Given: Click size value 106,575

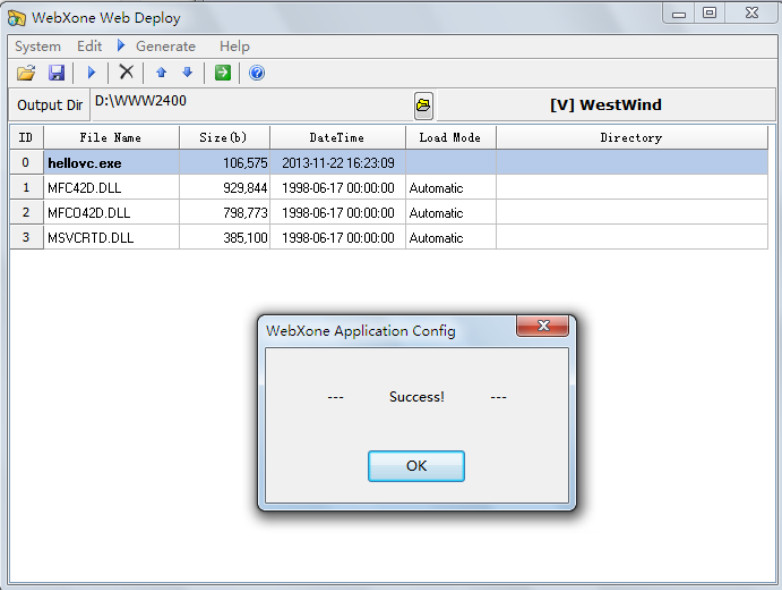Looking at the screenshot, I should [245, 163].
